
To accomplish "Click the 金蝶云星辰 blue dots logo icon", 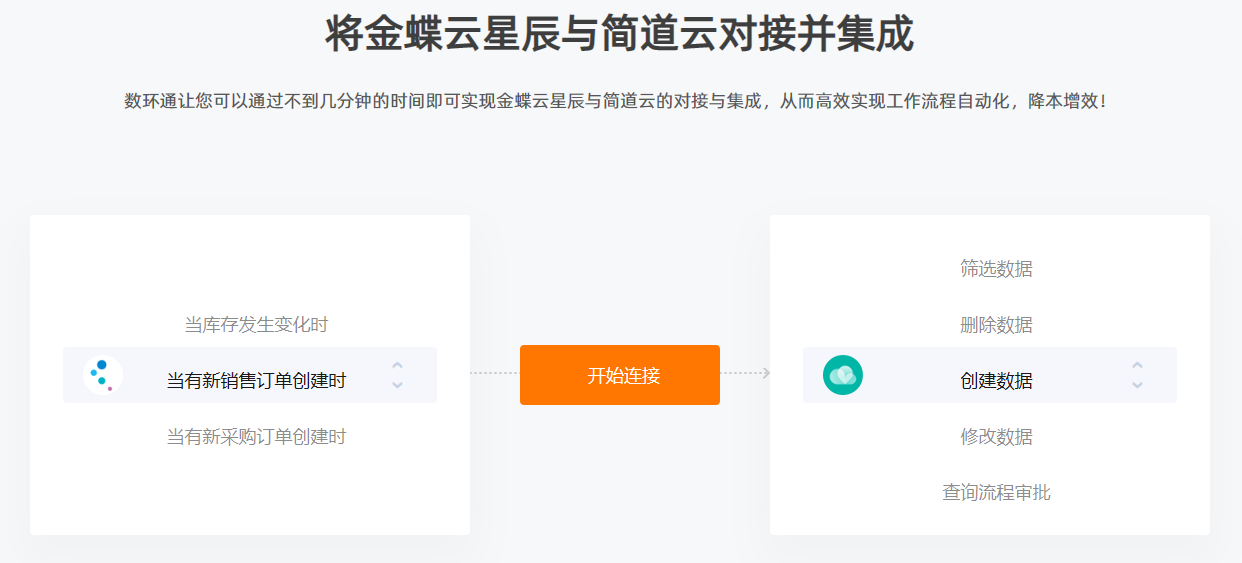I will (x=102, y=375).
